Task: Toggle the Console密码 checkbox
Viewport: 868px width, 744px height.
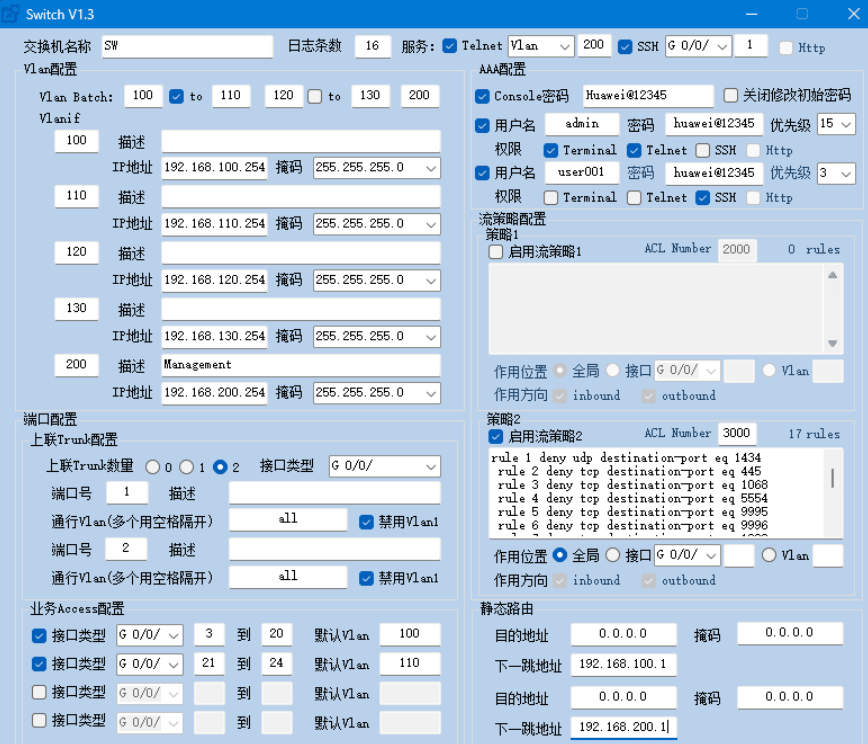Action: pyautogui.click(x=482, y=96)
